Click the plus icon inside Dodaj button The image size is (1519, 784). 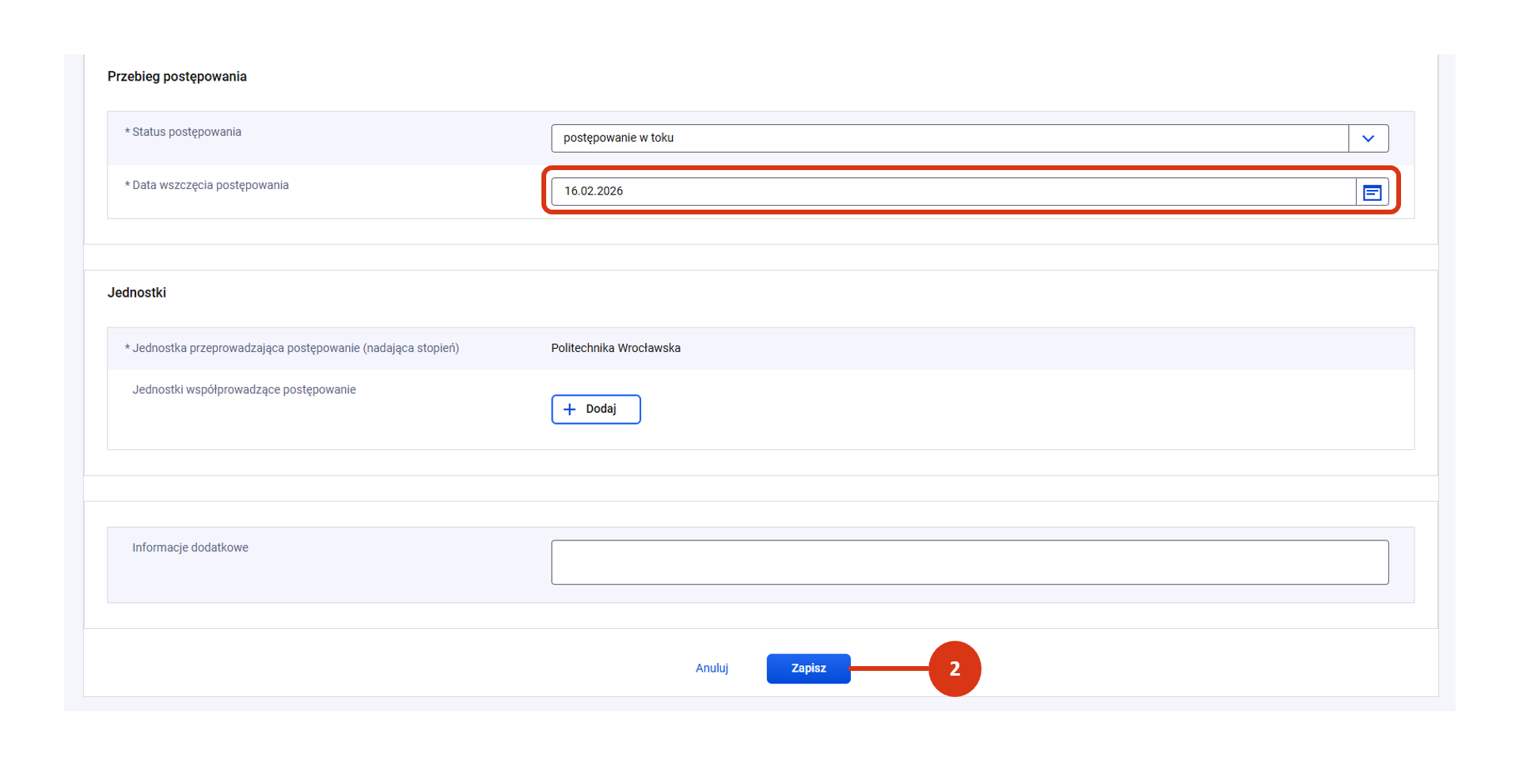tap(569, 409)
